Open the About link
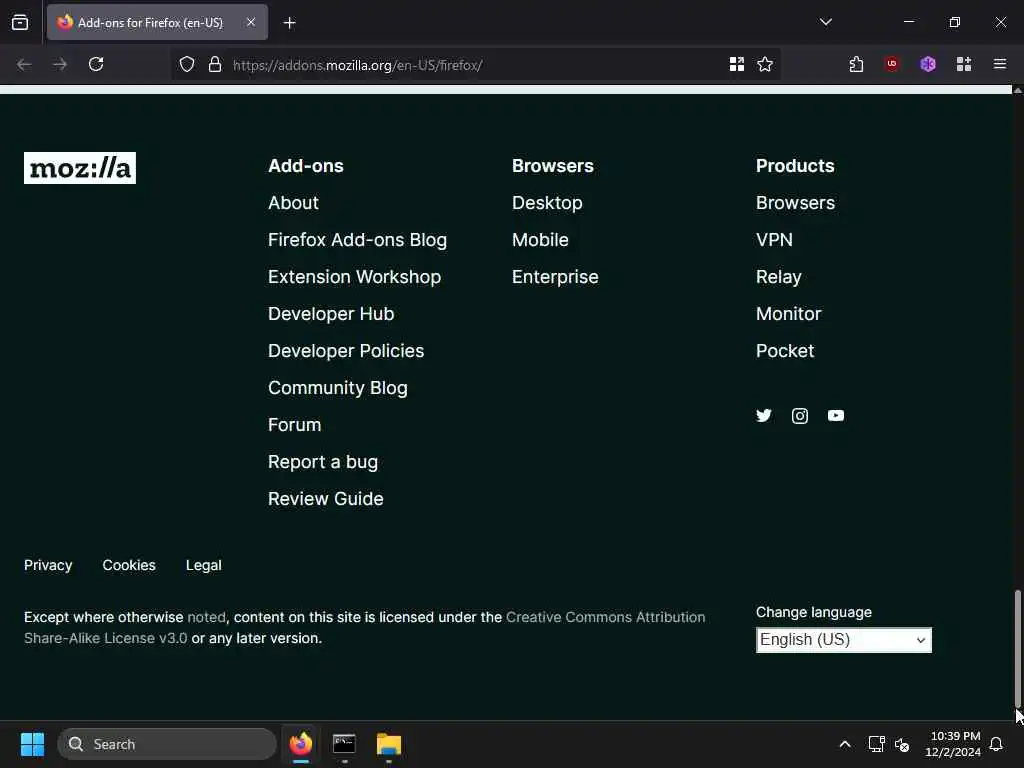The width and height of the screenshot is (1024, 768). [x=293, y=203]
